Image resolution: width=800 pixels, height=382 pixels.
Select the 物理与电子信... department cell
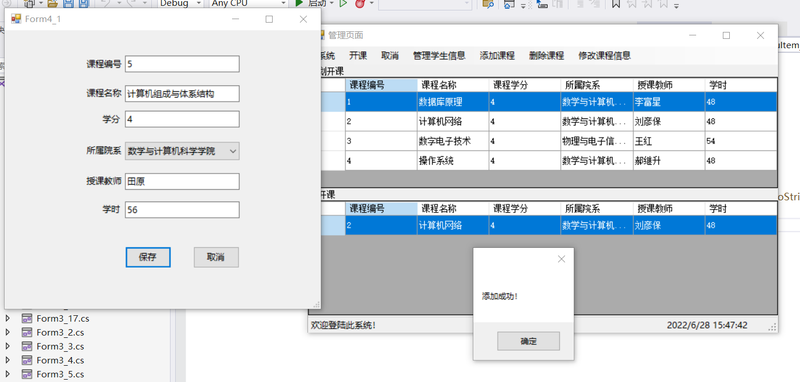[597, 141]
